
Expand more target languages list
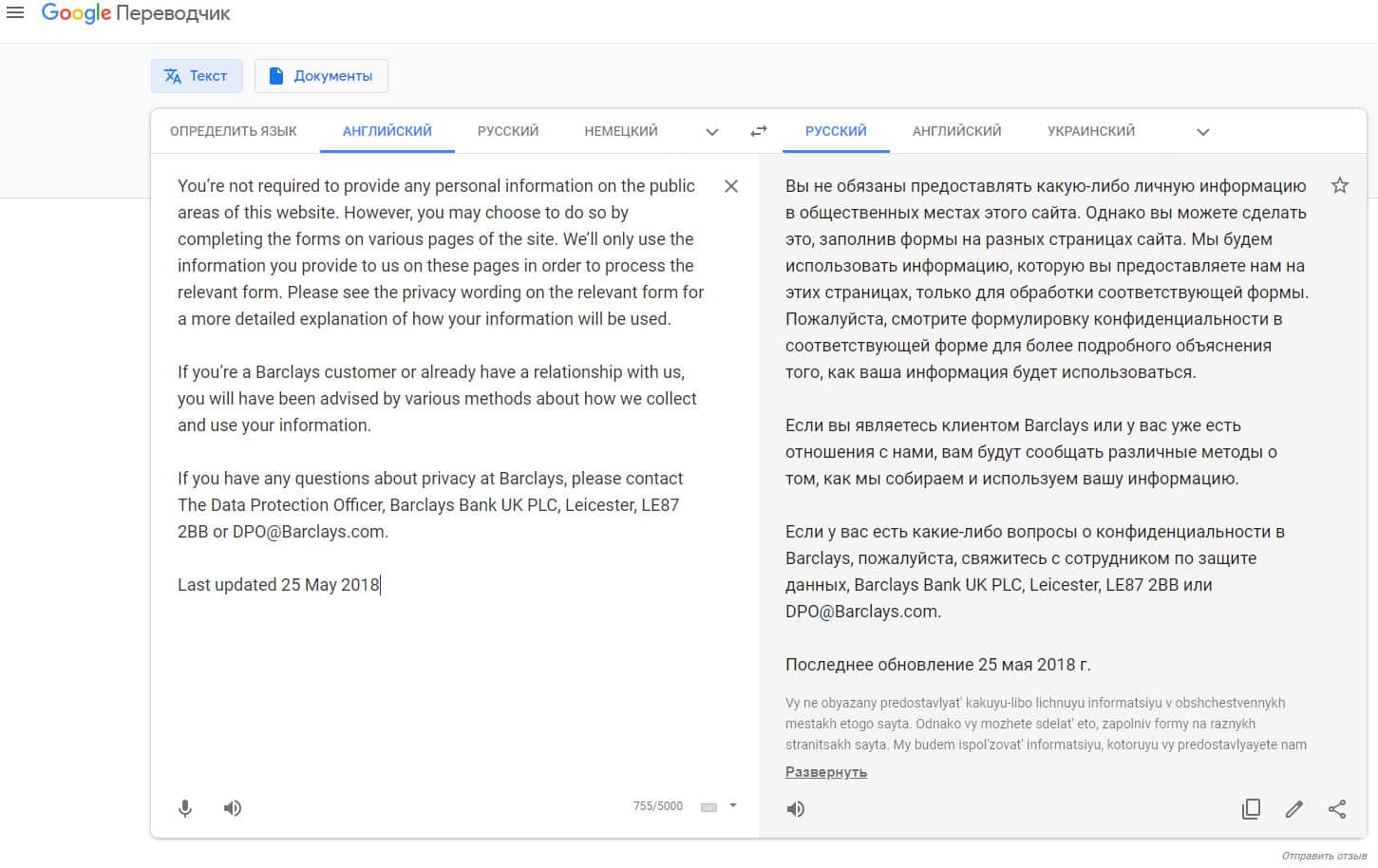coord(1202,132)
